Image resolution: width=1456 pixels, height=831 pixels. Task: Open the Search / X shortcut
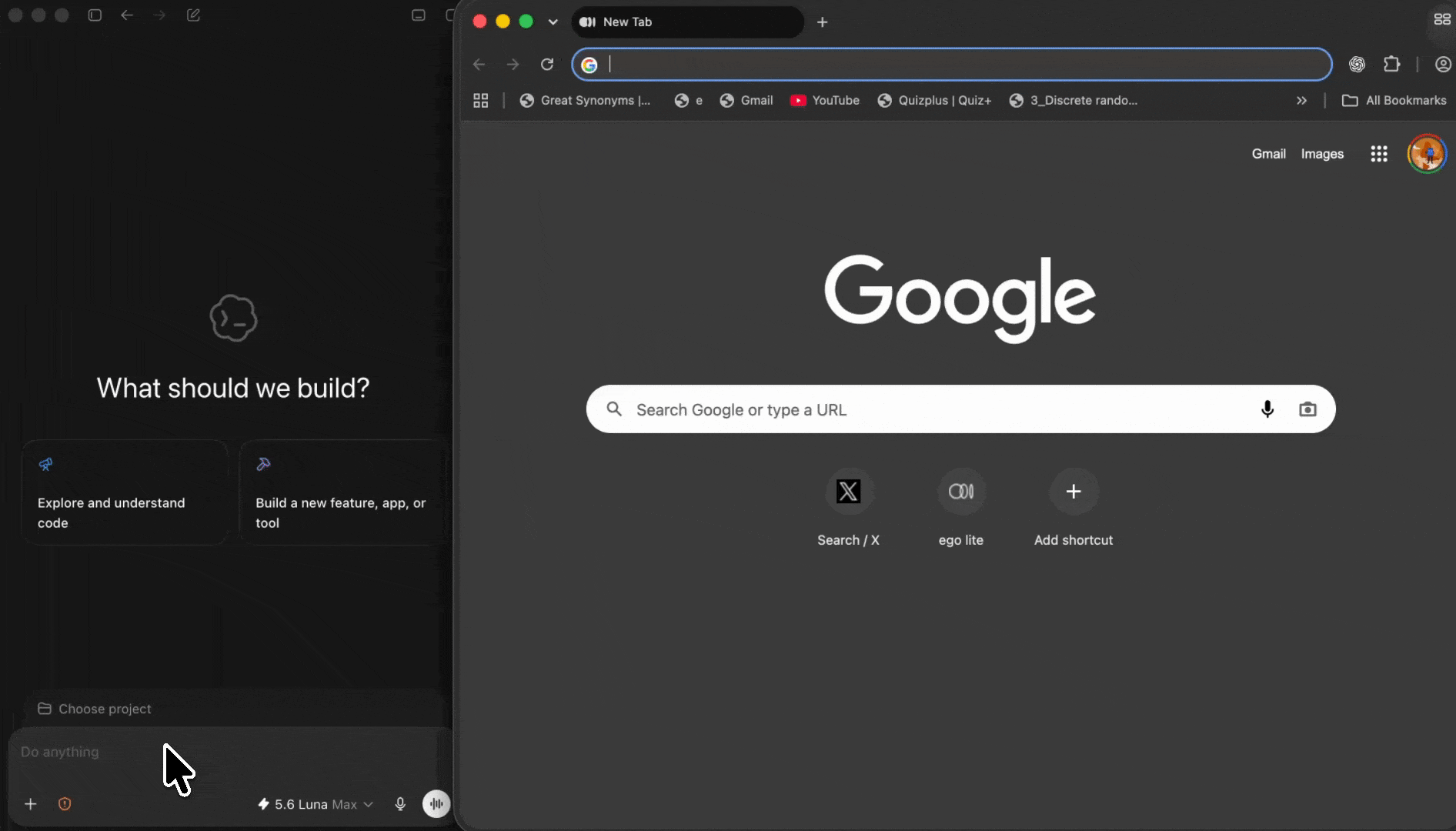(x=848, y=508)
